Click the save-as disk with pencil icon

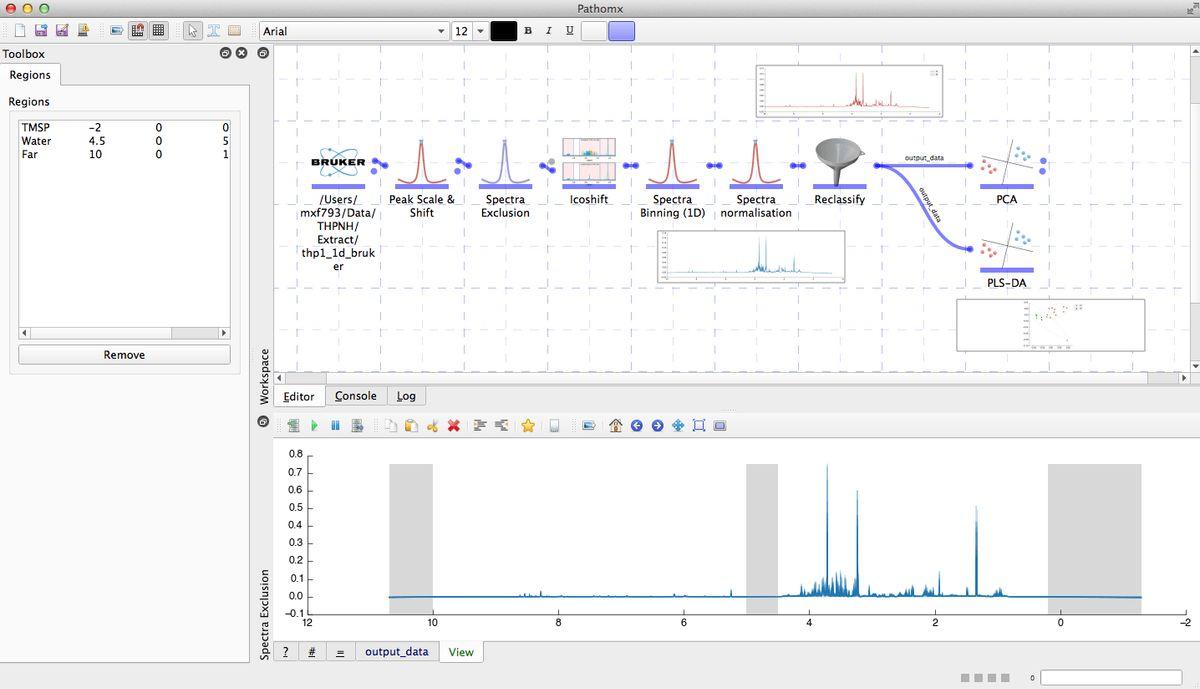coord(62,30)
